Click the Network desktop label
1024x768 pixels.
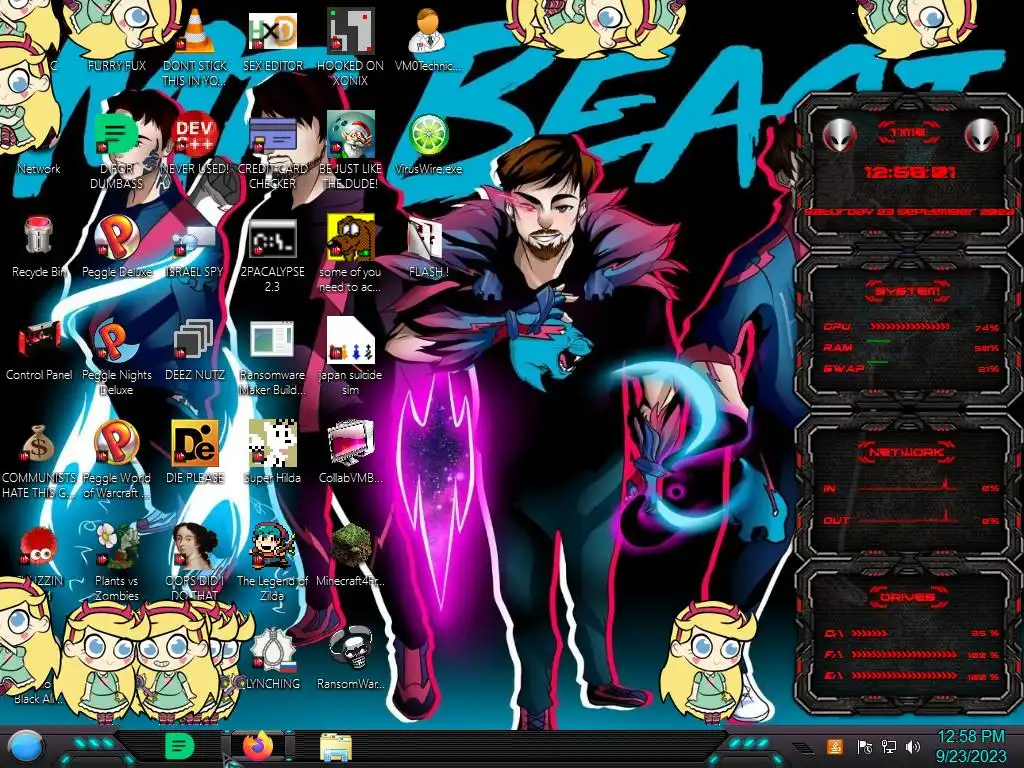tap(39, 168)
